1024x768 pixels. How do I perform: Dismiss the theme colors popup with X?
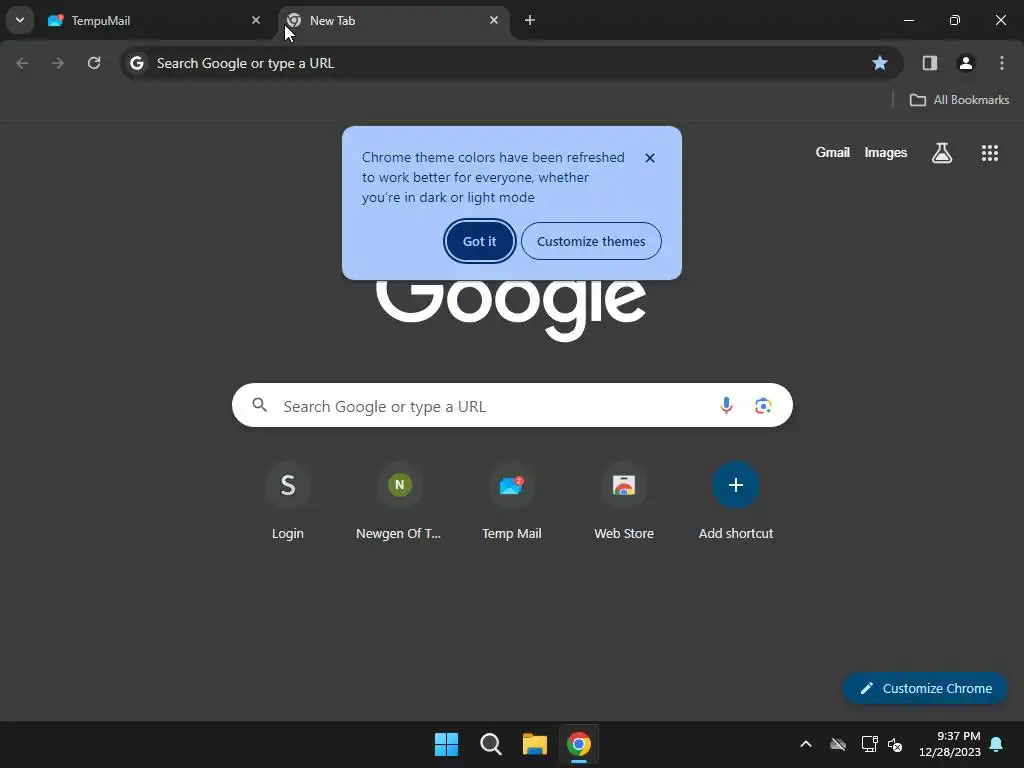(x=650, y=158)
